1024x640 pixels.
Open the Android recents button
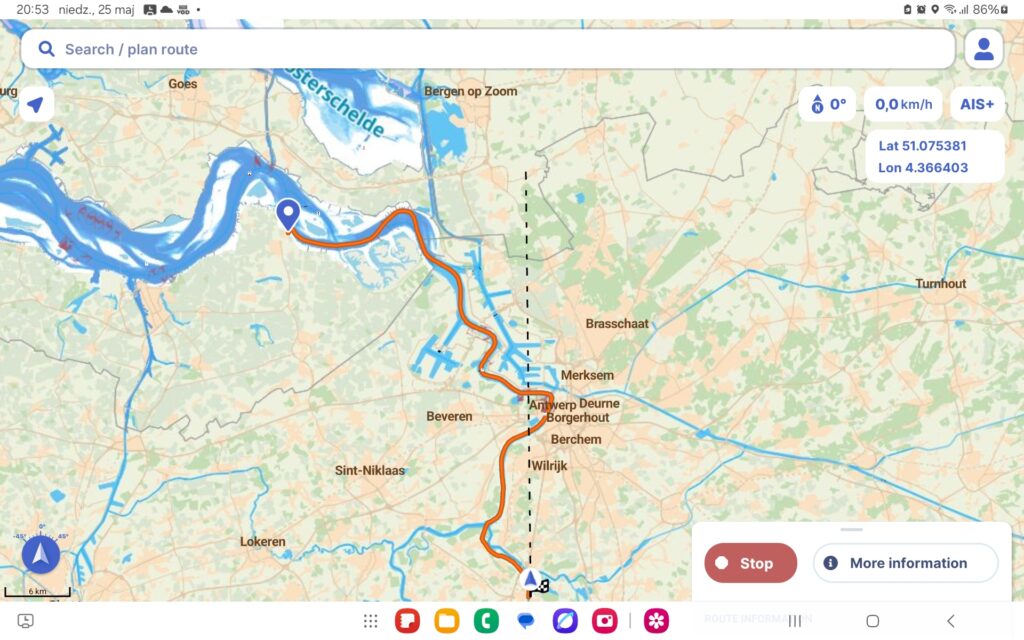pos(795,621)
